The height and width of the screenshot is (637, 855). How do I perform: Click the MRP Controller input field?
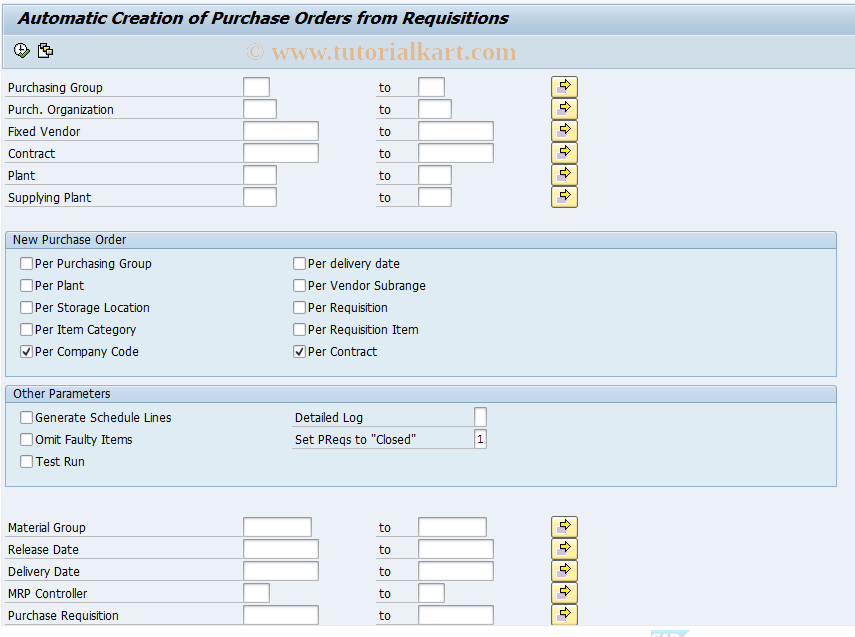(256, 593)
